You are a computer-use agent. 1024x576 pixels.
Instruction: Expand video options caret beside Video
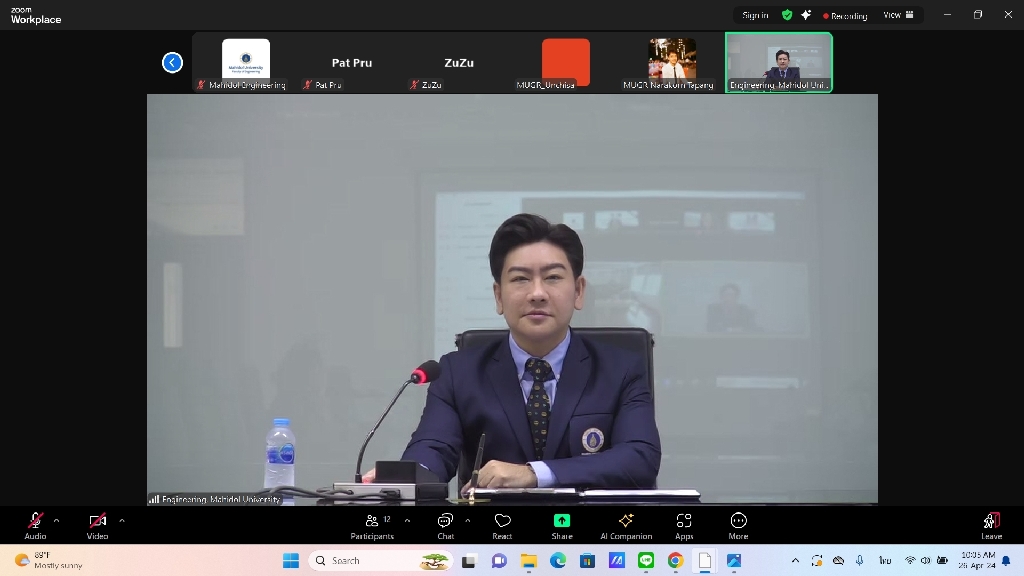[x=122, y=520]
